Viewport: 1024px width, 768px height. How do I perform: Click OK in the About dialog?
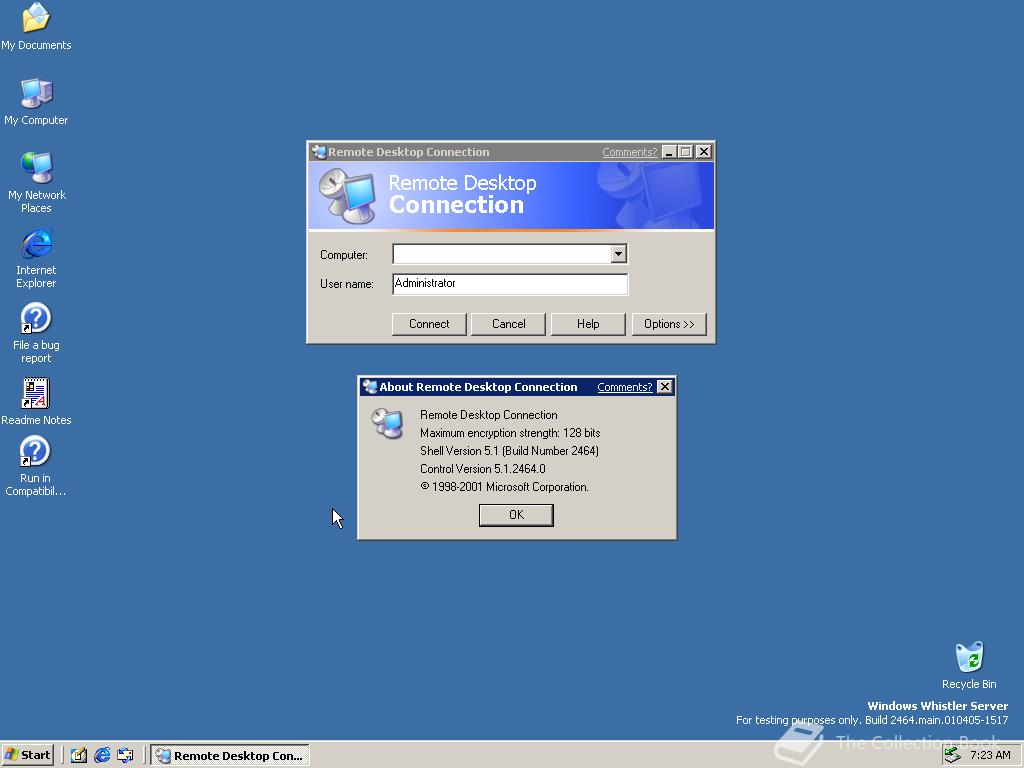tap(516, 515)
